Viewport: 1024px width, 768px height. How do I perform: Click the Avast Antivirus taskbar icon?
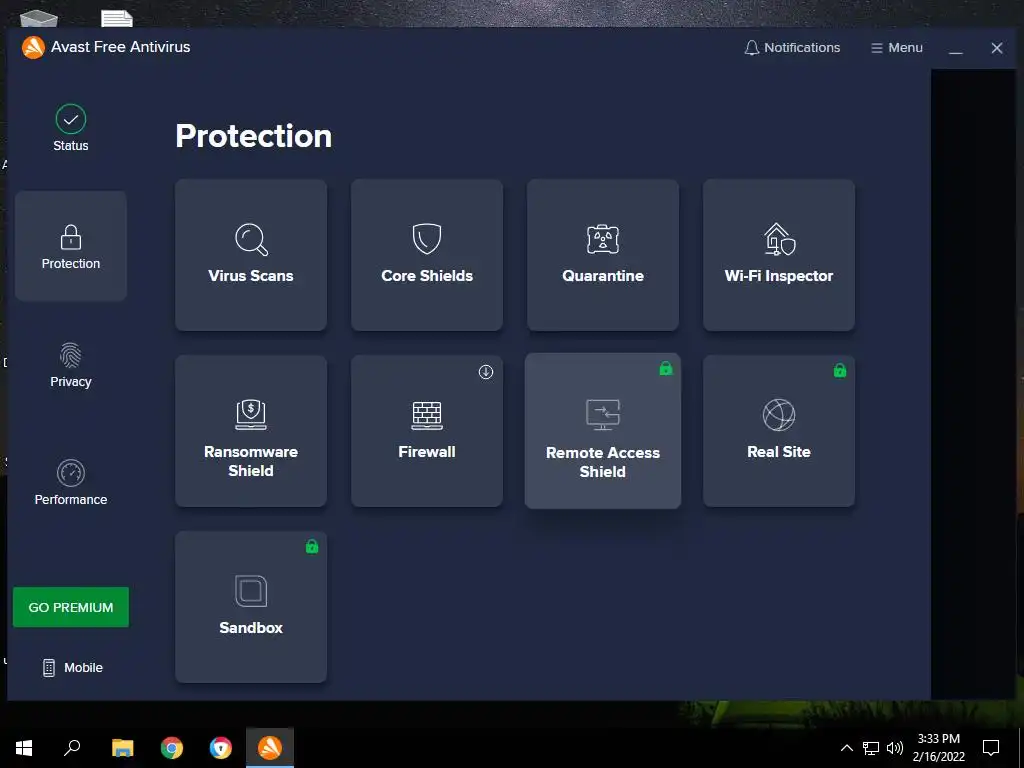pos(270,748)
